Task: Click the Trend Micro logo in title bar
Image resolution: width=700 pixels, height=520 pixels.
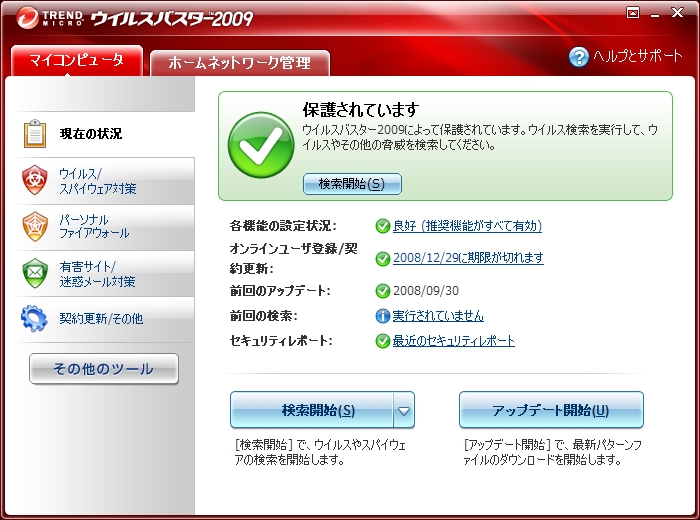Action: (x=50, y=18)
